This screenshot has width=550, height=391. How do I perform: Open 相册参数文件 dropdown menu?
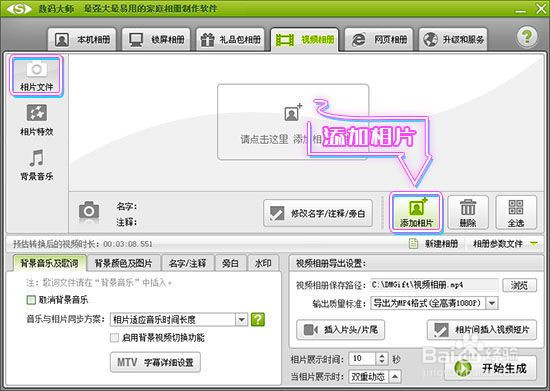[x=505, y=244]
